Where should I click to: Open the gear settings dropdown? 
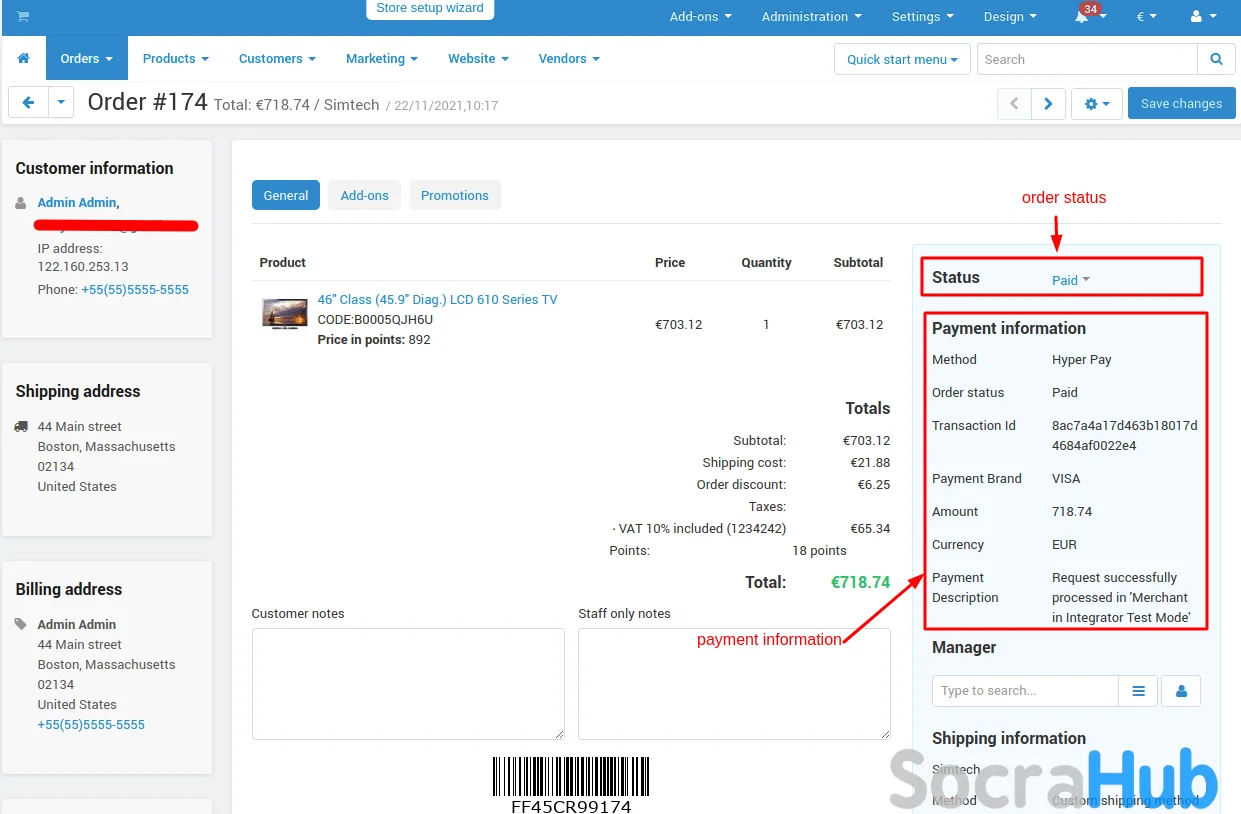point(1097,104)
